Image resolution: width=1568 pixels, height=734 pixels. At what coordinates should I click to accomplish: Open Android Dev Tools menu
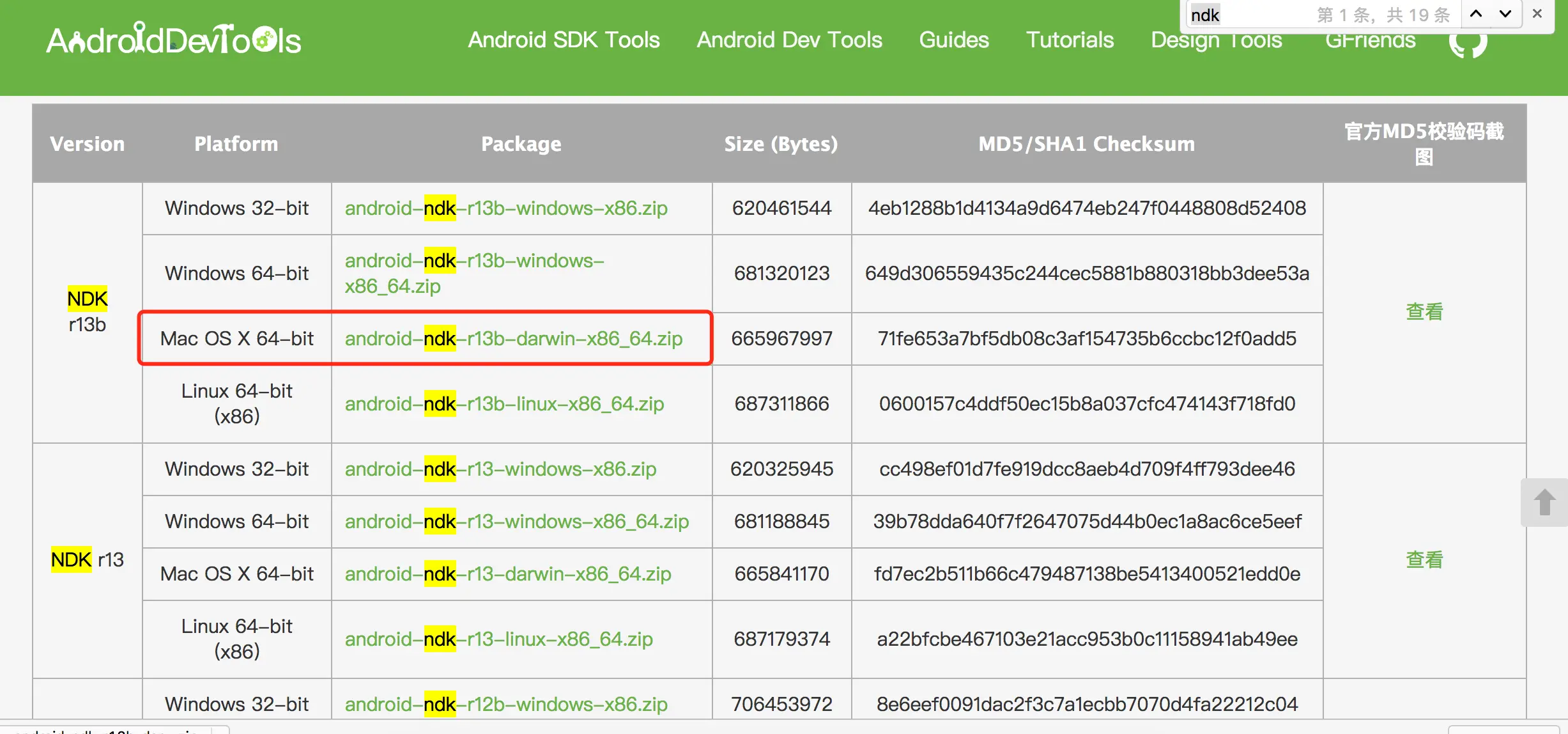point(789,40)
